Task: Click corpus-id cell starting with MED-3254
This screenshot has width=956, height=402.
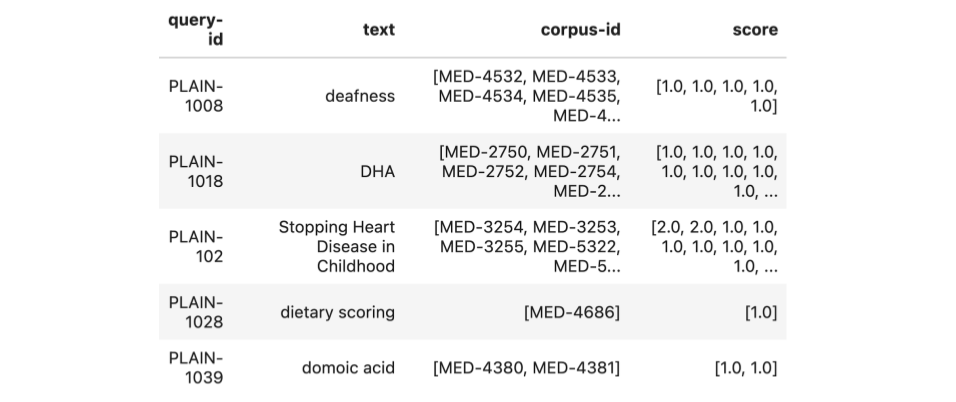Action: point(526,247)
